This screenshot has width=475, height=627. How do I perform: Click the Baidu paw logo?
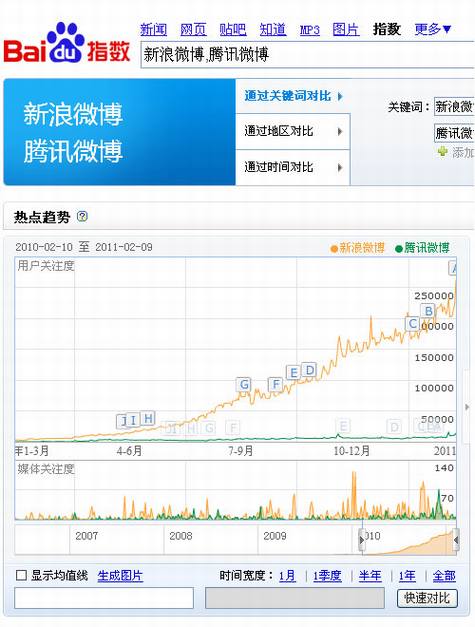pos(66,43)
